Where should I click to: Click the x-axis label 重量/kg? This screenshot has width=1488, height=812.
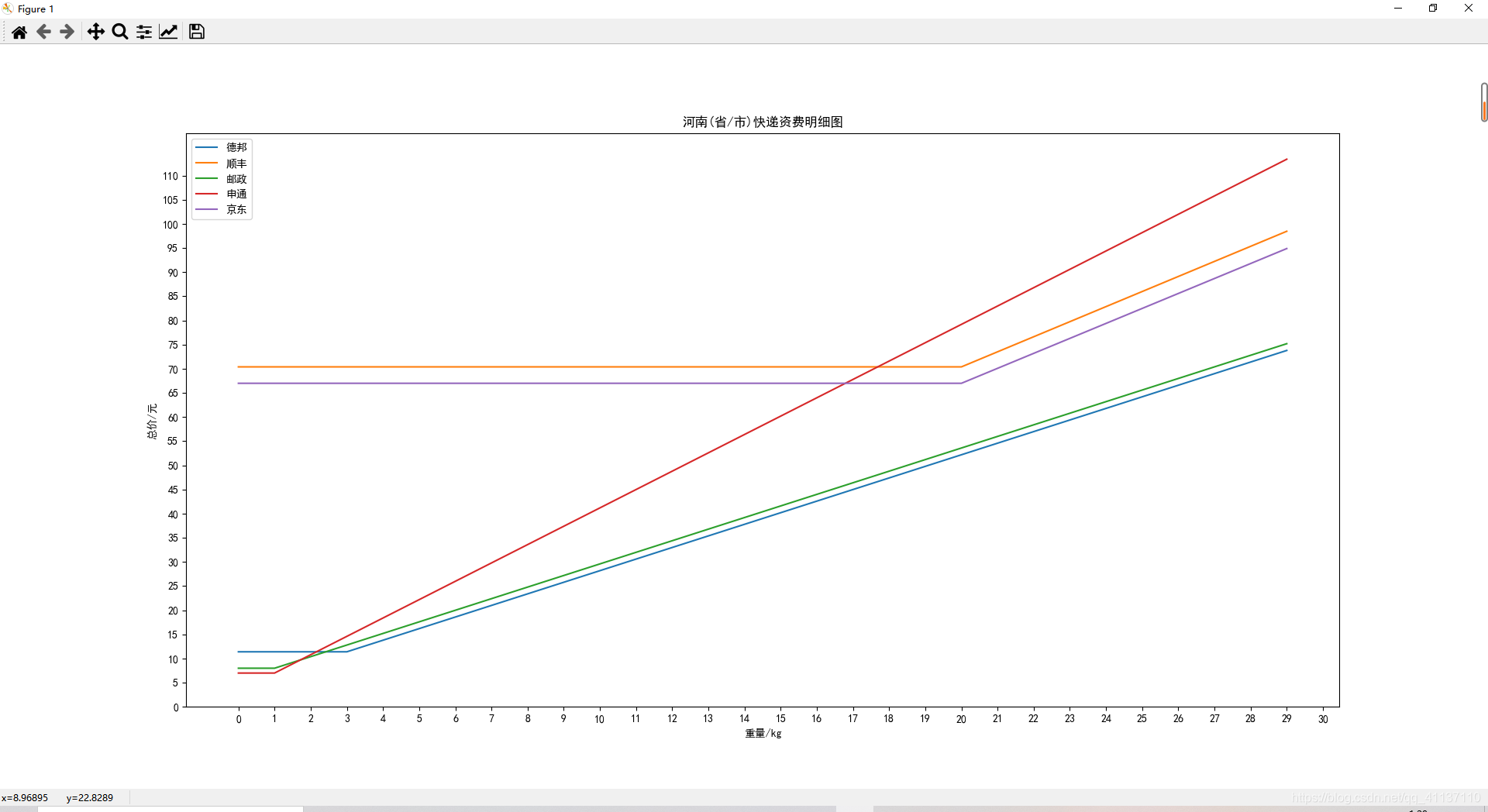pyautogui.click(x=763, y=733)
